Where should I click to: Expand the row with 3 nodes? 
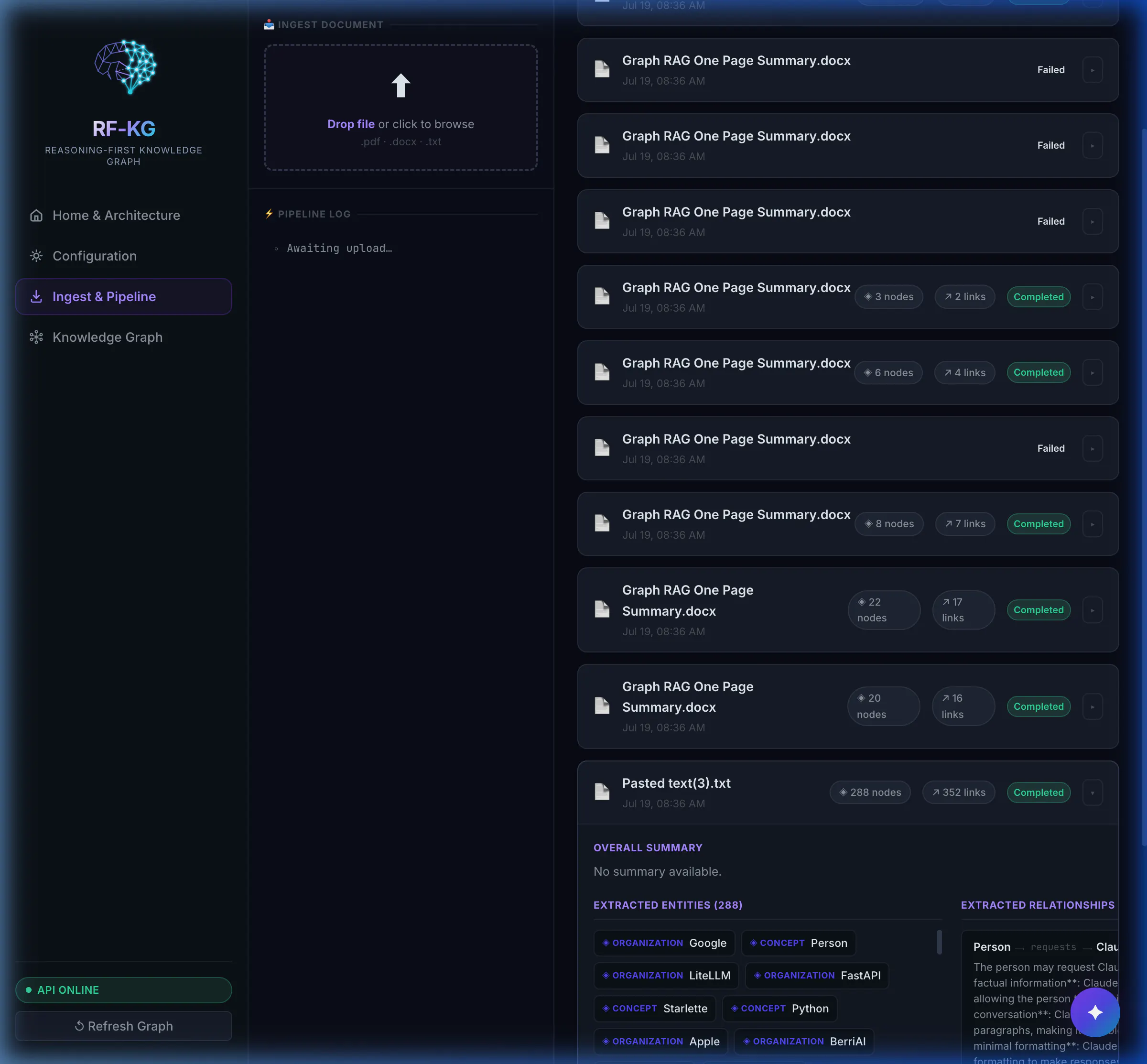point(1093,297)
